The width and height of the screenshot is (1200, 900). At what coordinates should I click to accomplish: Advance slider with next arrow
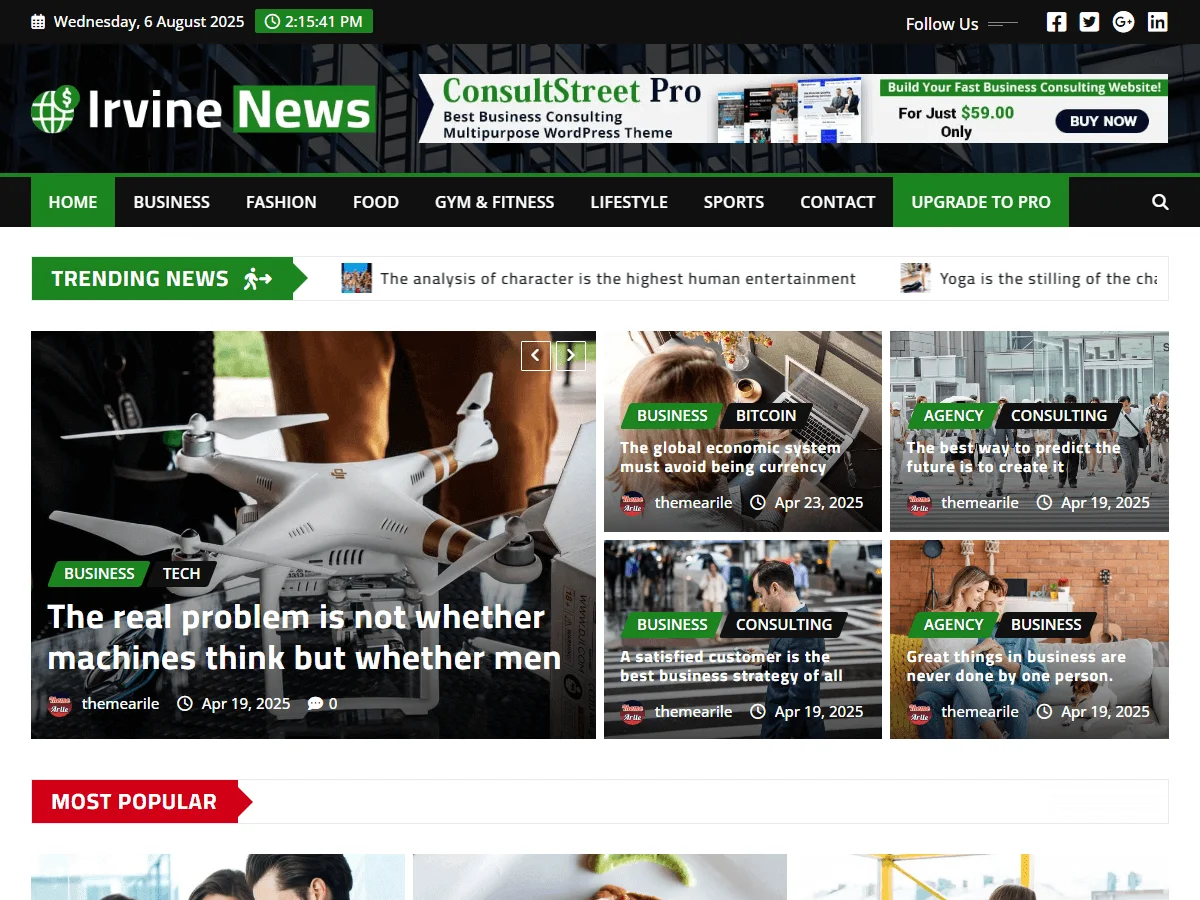click(571, 355)
